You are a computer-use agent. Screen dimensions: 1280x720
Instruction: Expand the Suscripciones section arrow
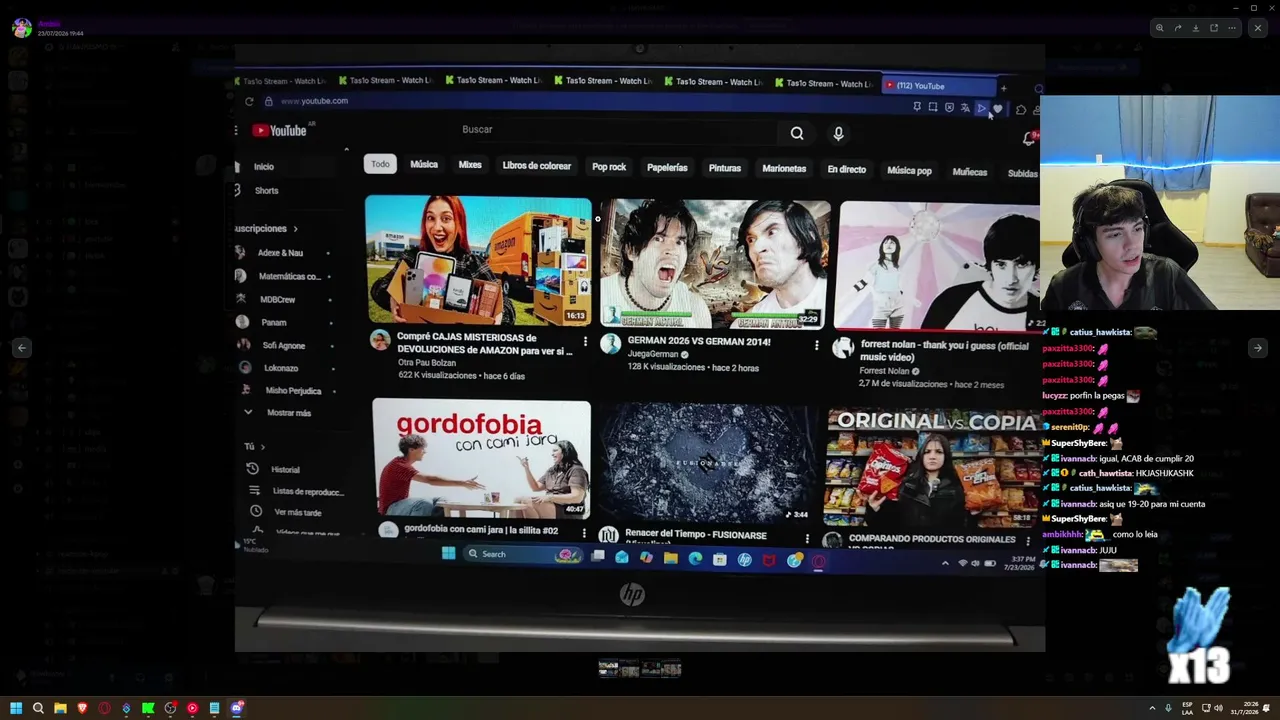[x=295, y=229]
